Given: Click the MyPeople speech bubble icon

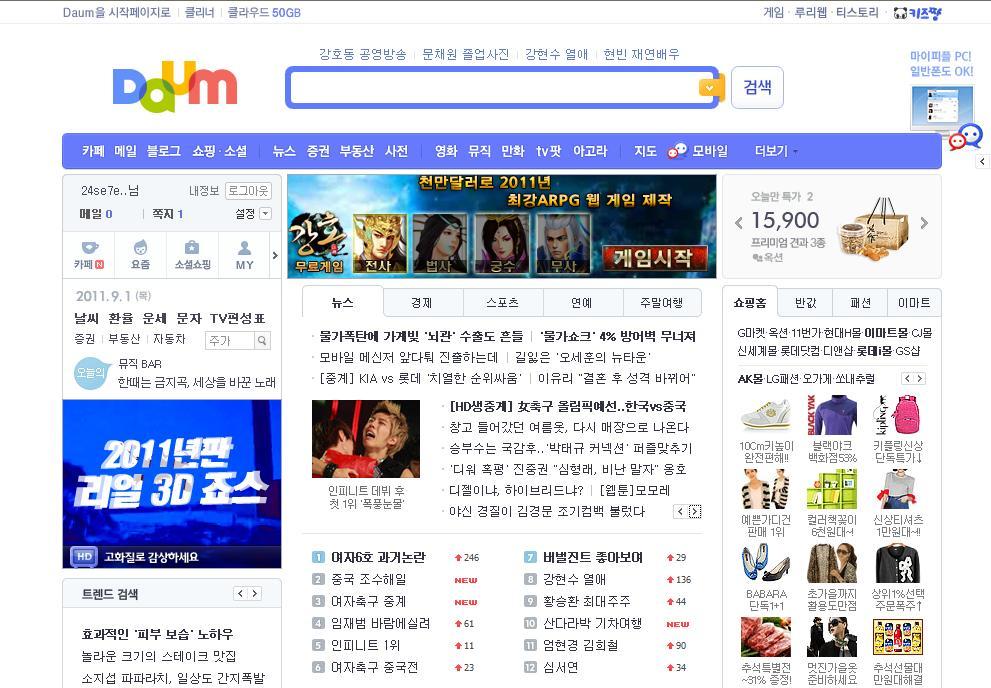Looking at the screenshot, I should click(x=965, y=137).
